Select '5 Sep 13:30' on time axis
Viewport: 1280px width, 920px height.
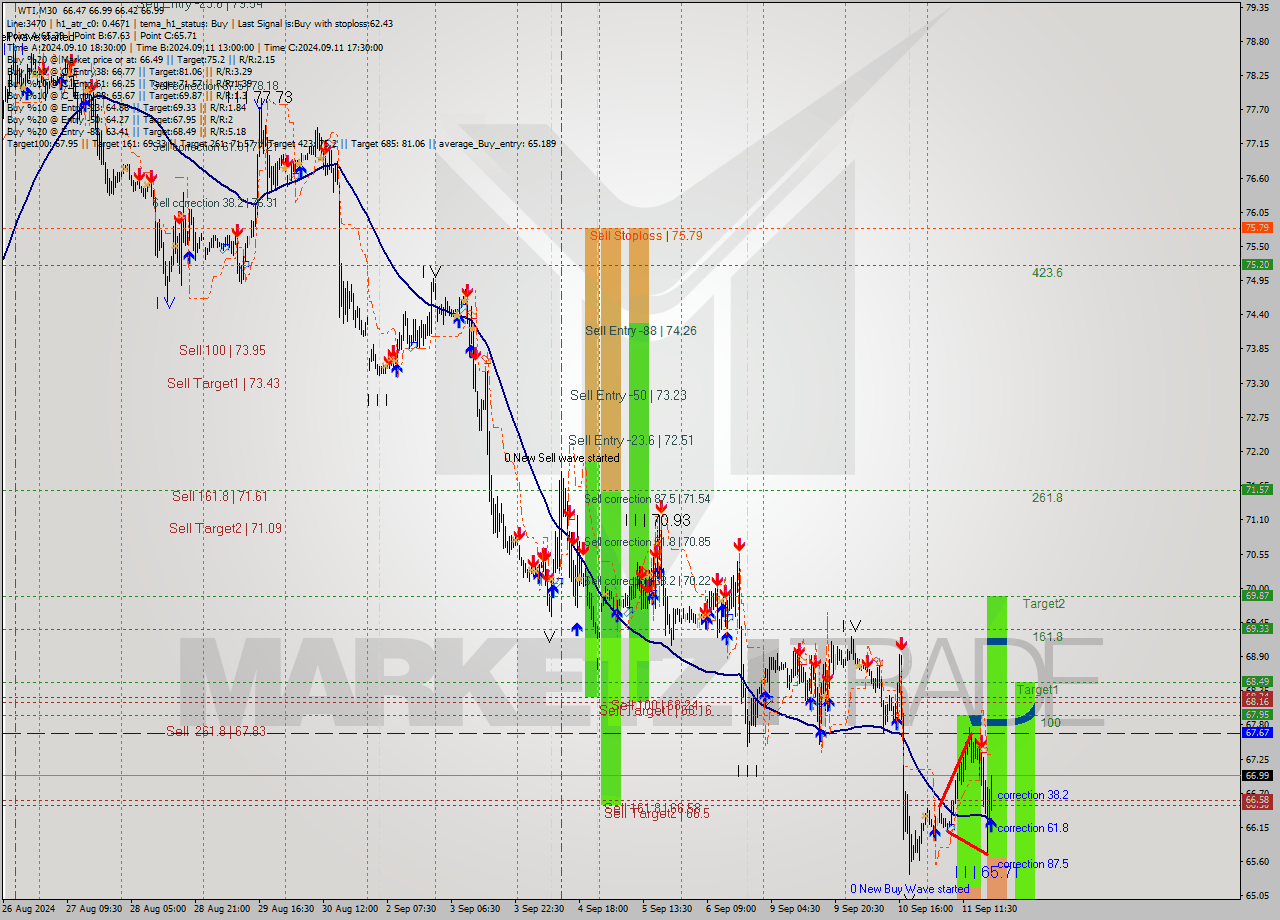click(666, 909)
